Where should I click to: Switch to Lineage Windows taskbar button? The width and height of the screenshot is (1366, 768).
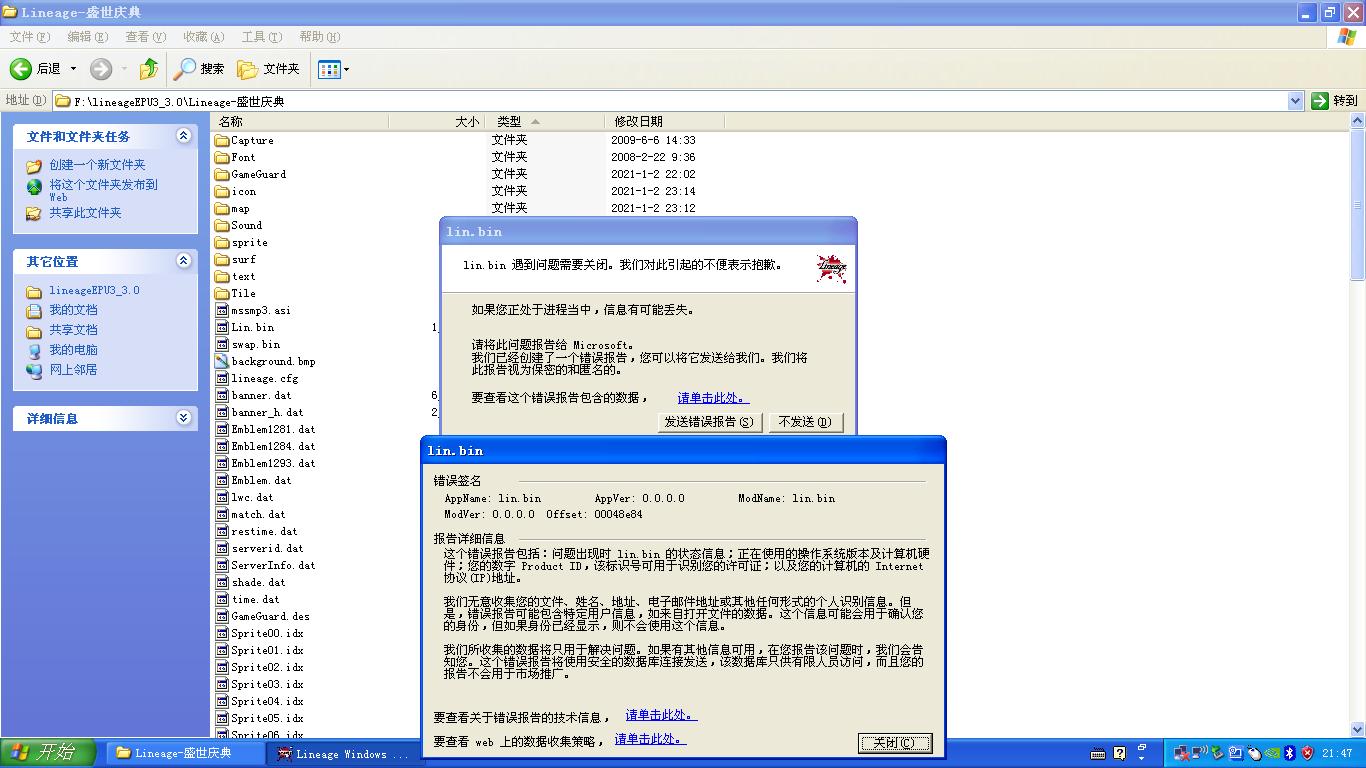(x=343, y=754)
